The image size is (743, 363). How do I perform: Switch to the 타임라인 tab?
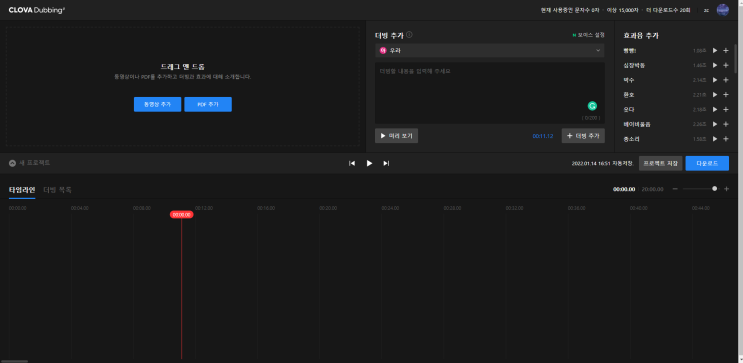coord(22,190)
